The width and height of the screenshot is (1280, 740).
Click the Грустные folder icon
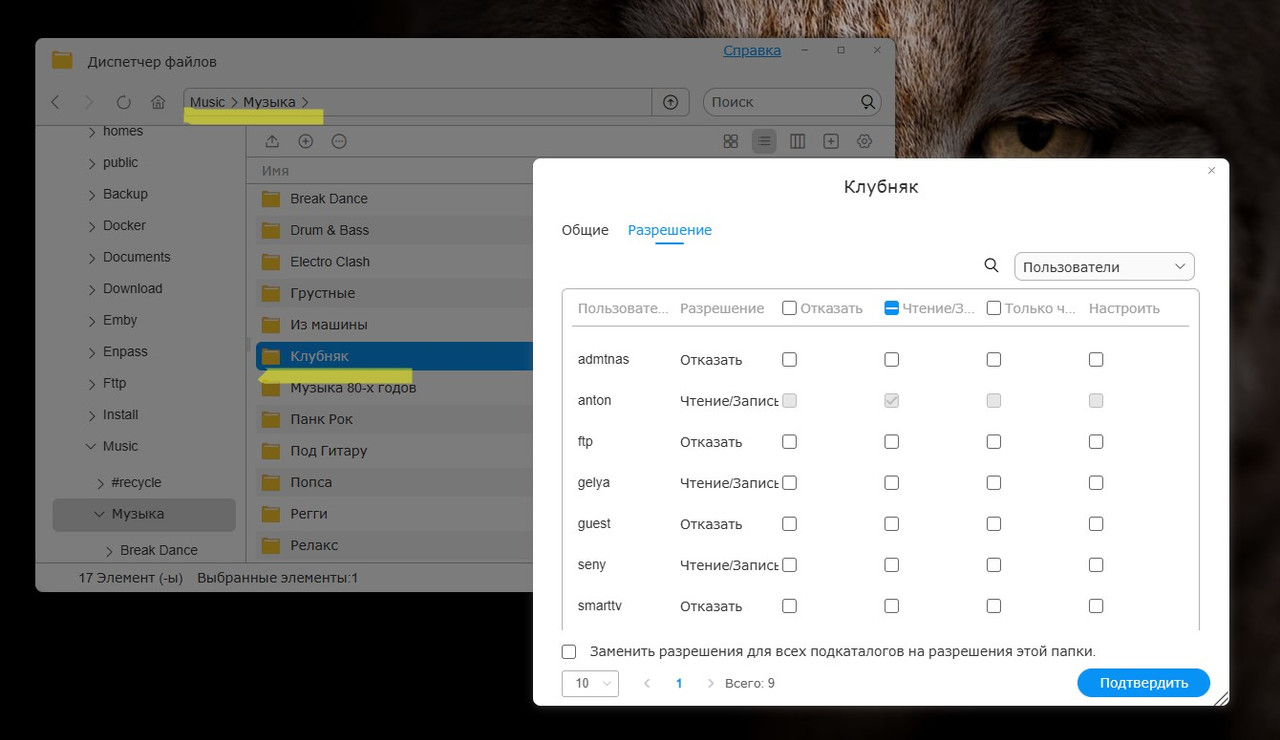[x=271, y=293]
